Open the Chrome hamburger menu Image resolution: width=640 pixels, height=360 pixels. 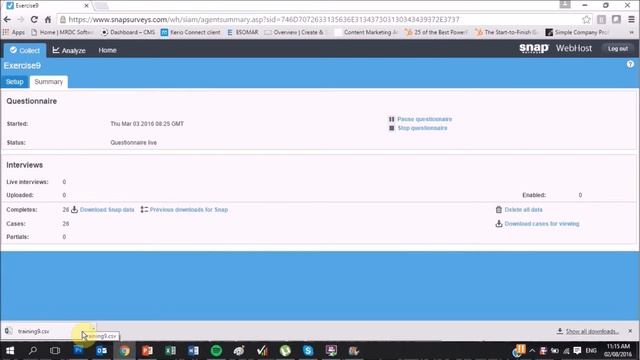click(631, 20)
